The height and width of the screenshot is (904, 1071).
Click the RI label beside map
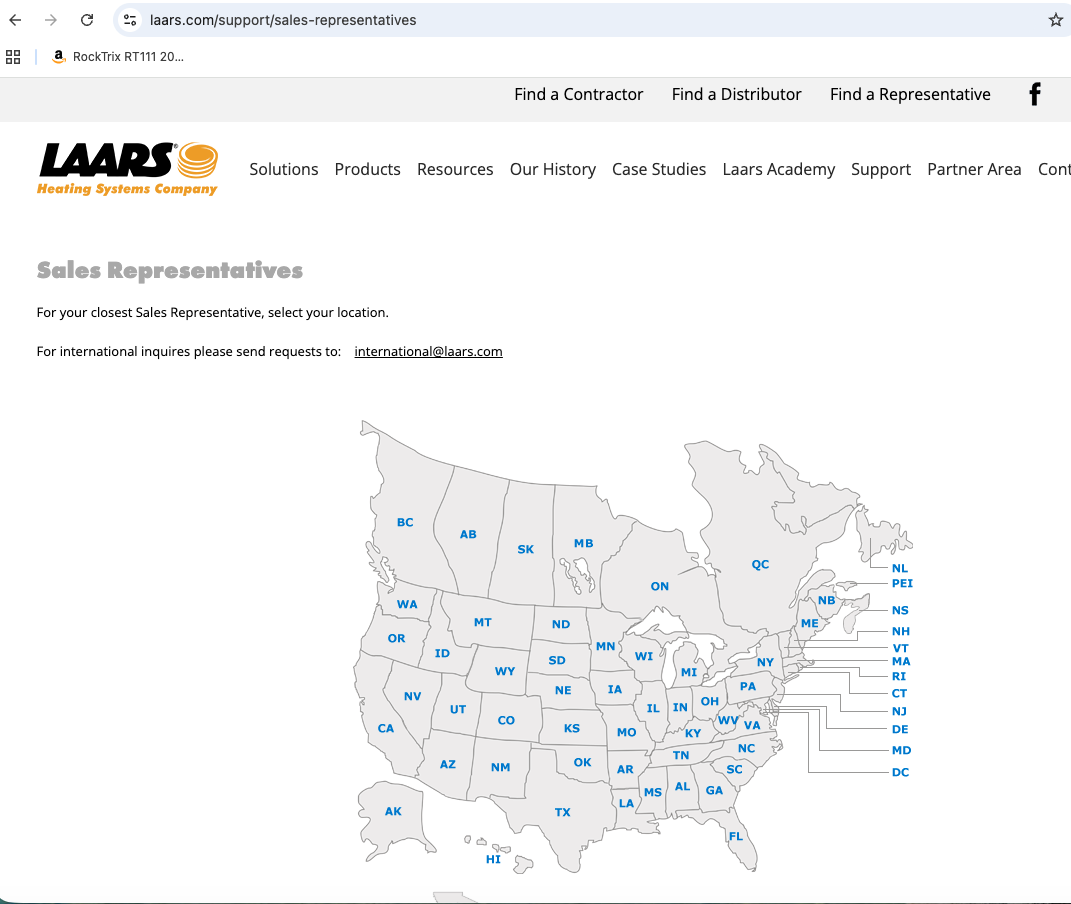tap(899, 677)
